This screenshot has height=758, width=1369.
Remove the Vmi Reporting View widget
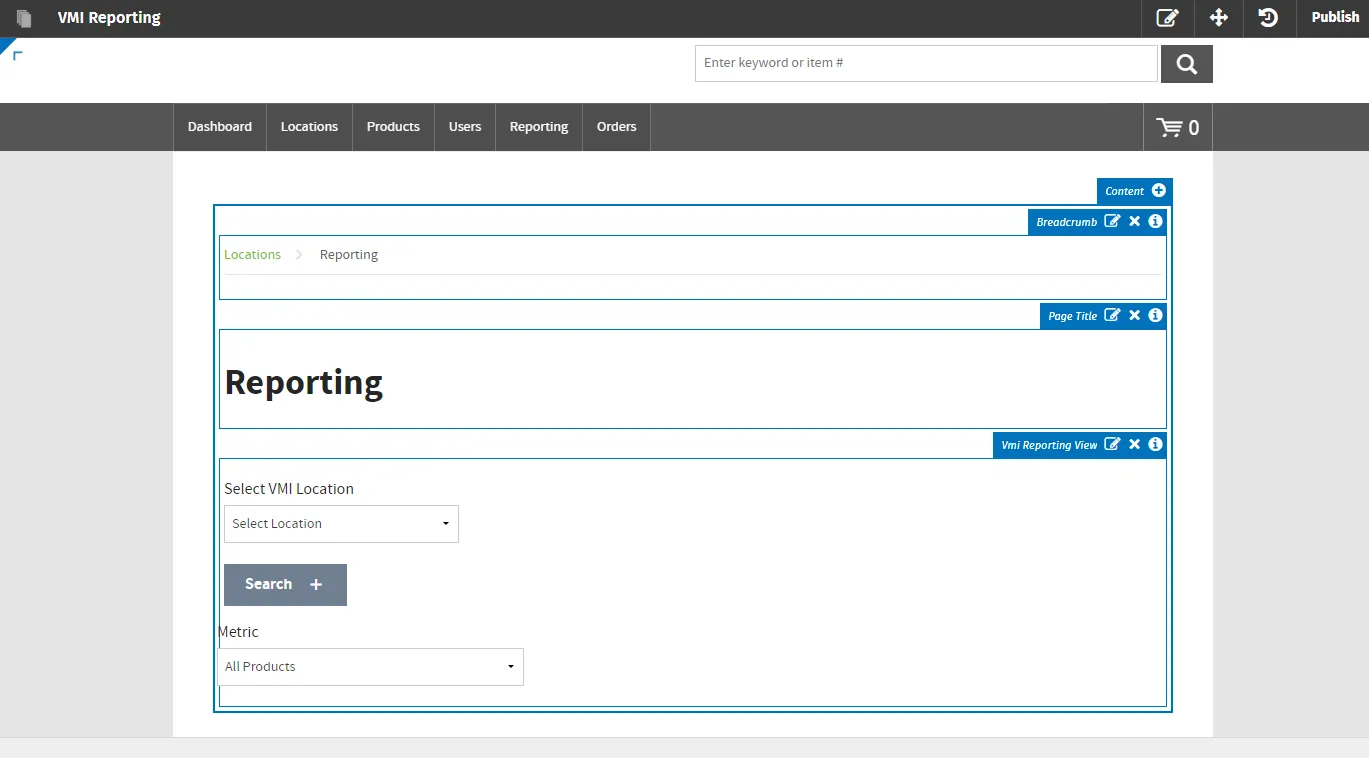(x=1135, y=444)
